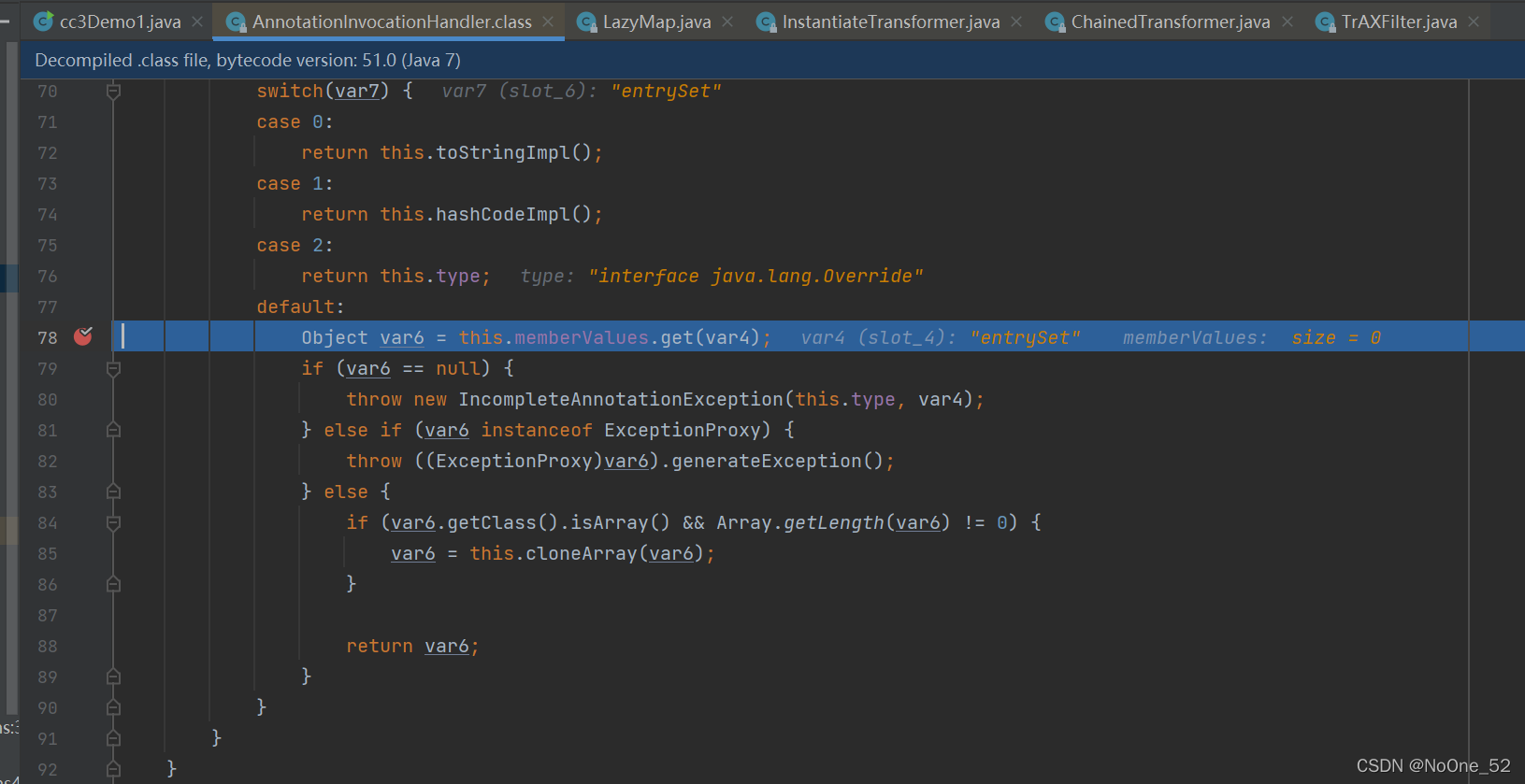This screenshot has height=784, width=1525.
Task: Click the hashCodeImpl() method call
Action: click(x=513, y=214)
